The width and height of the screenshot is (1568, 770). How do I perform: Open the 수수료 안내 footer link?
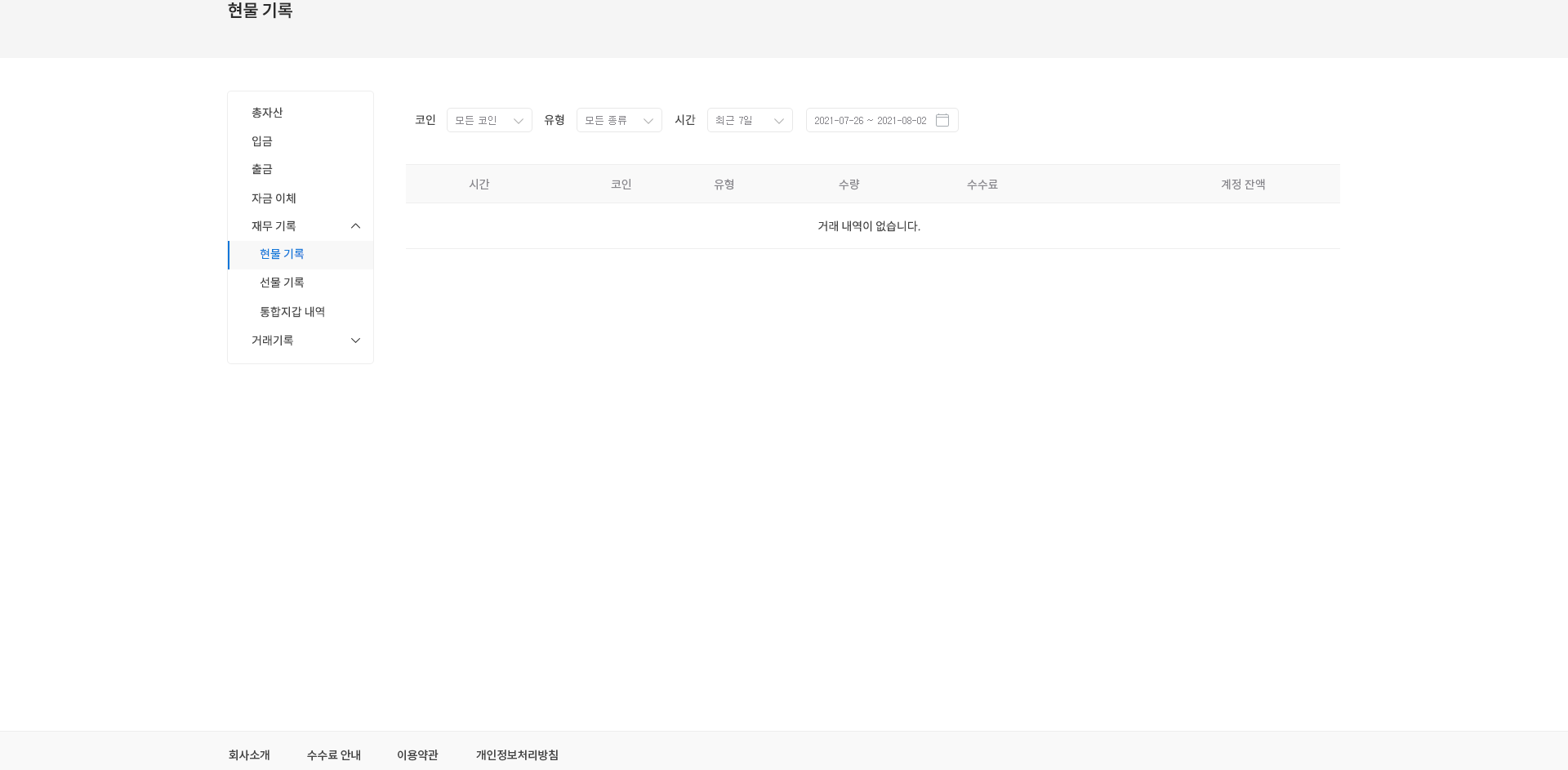point(333,755)
